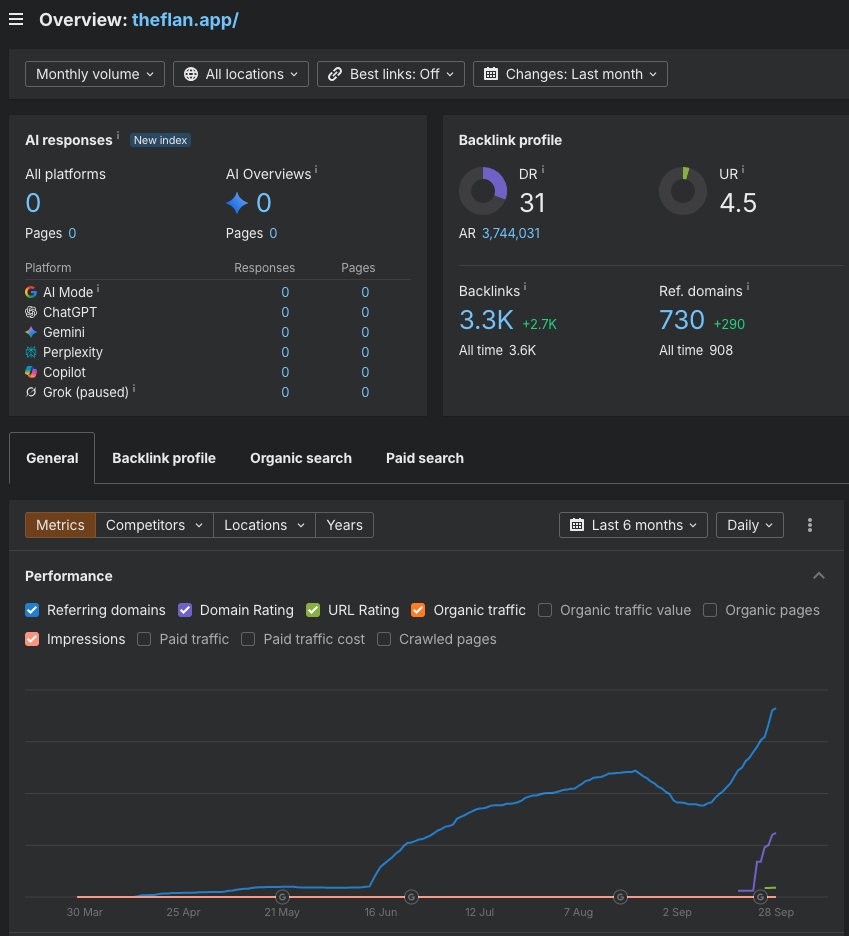Switch to the Backlink profile tab
Screen dimensions: 849x936
pyautogui.click(x=164, y=458)
